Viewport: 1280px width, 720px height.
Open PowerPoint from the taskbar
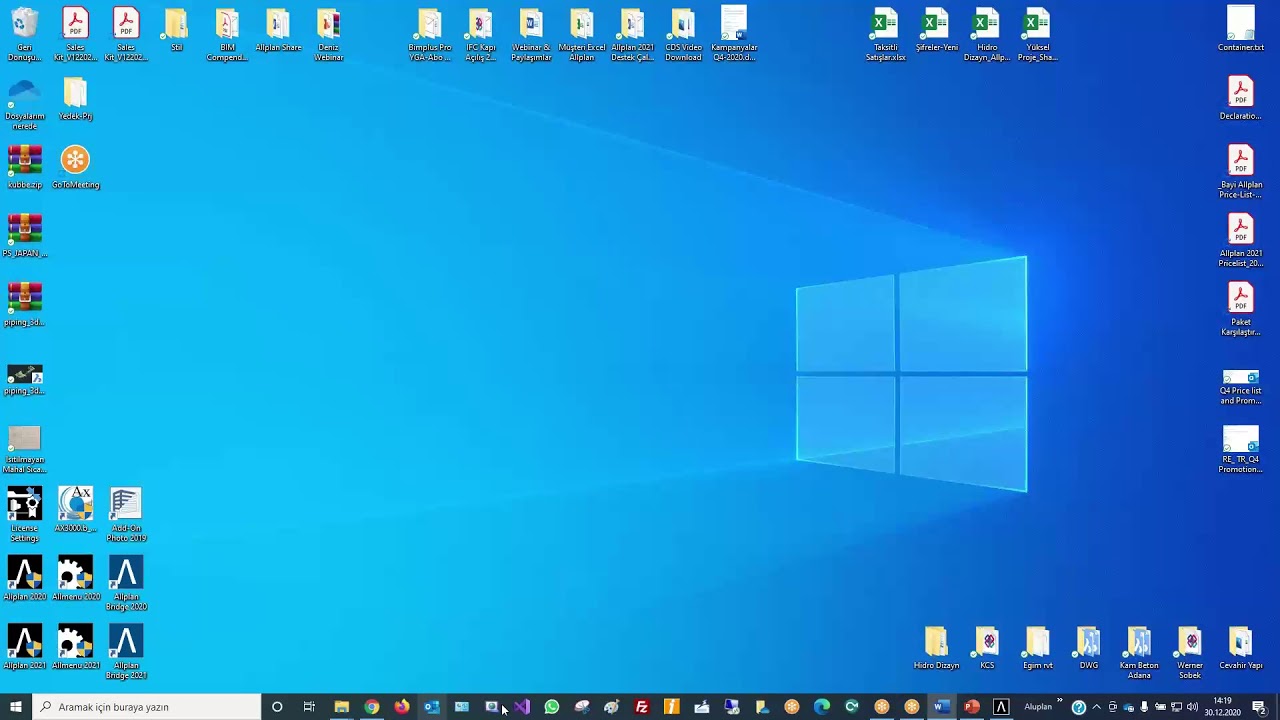(x=970, y=707)
